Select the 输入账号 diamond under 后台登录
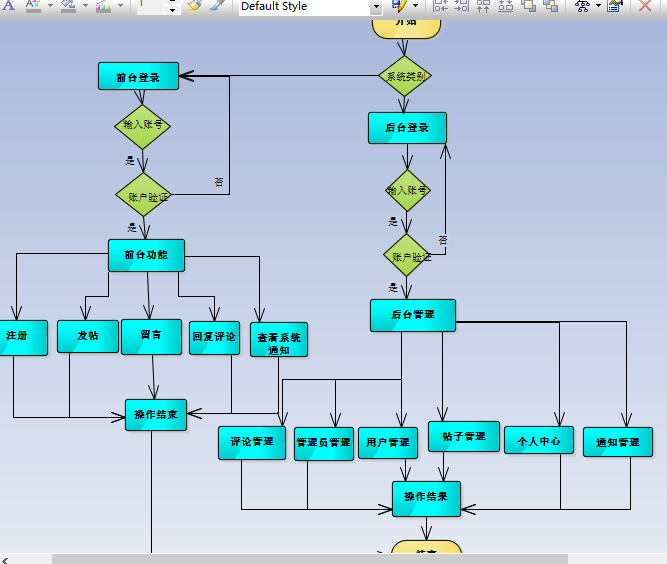Screen dimensions: 667x564 tap(408, 191)
